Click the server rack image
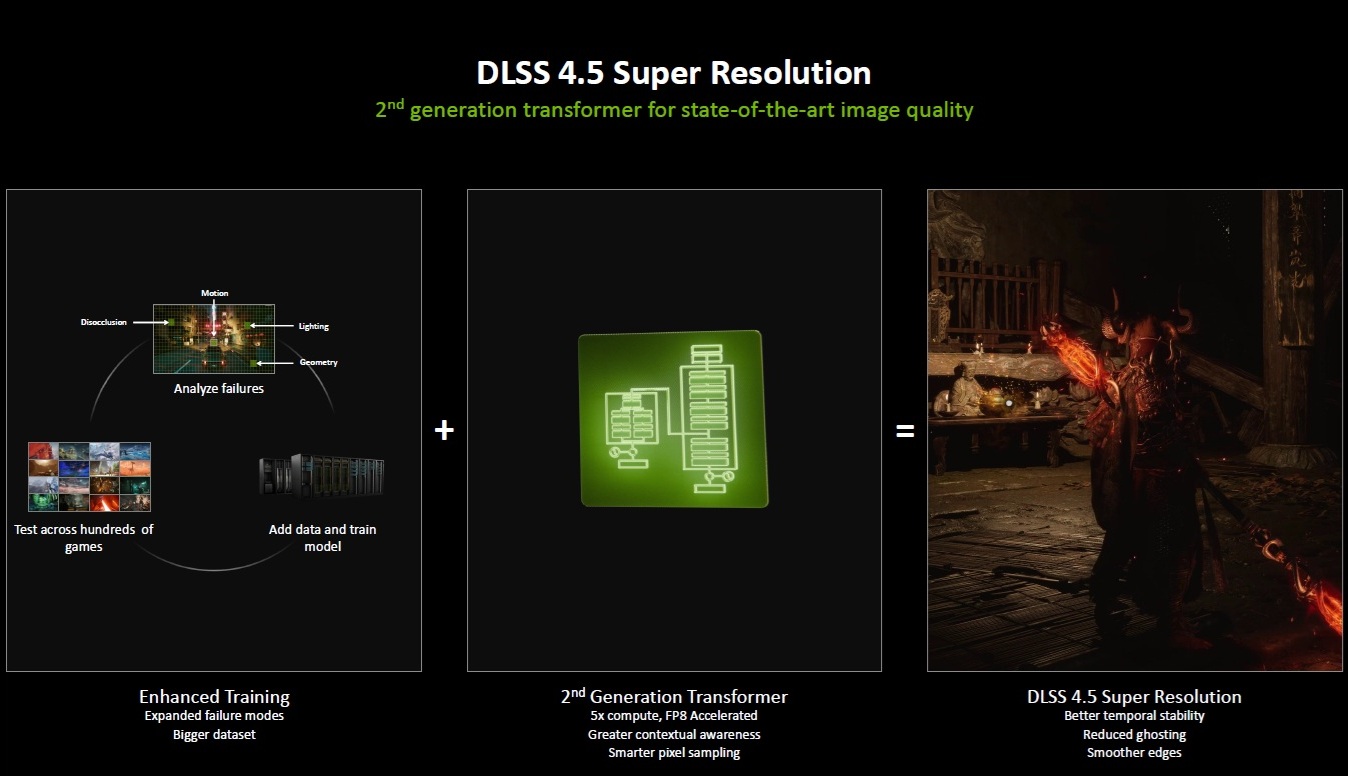 click(x=321, y=478)
